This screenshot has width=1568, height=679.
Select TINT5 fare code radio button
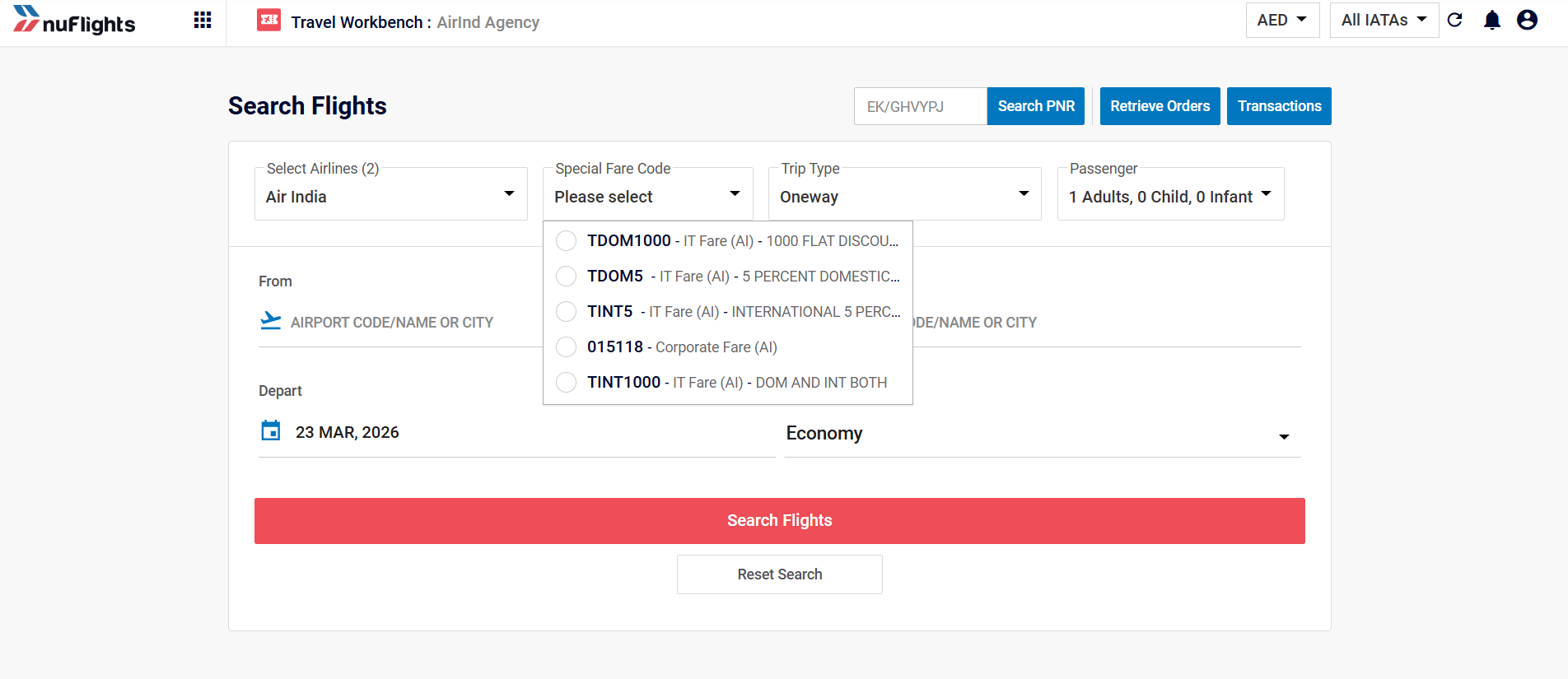click(566, 311)
